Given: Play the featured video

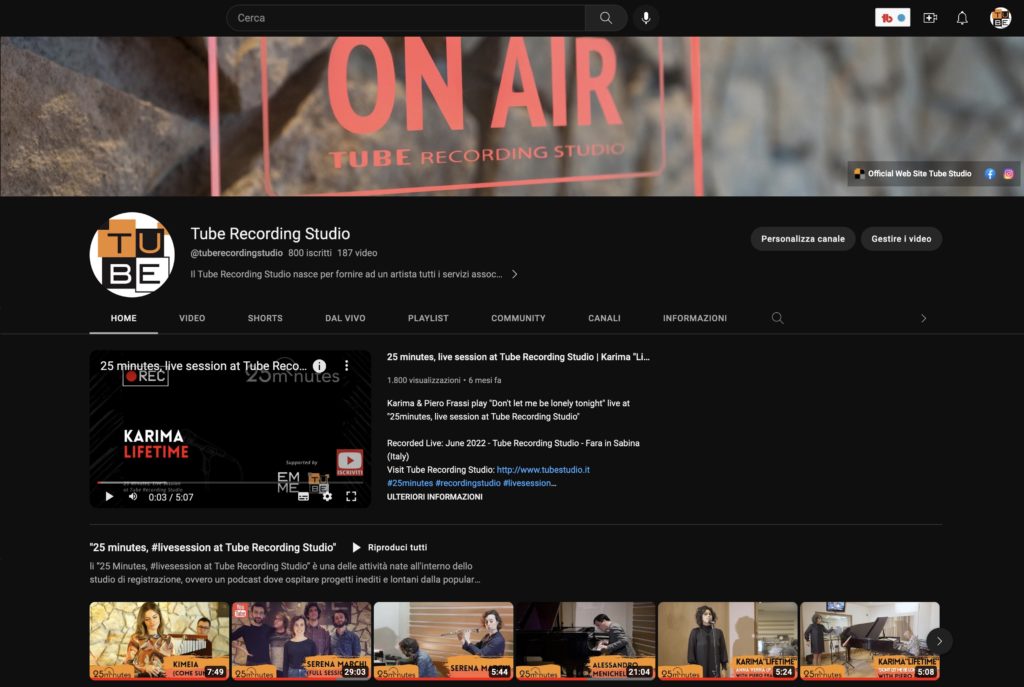Looking at the screenshot, I should (x=109, y=497).
